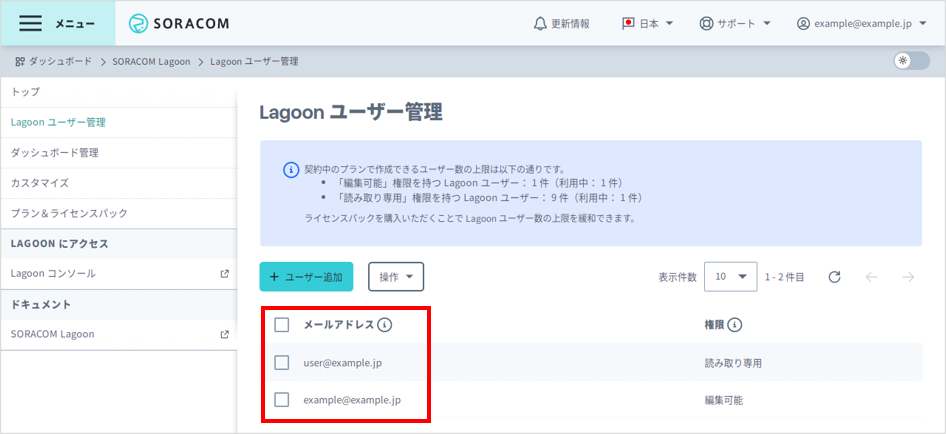This screenshot has width=946, height=434.
Task: Check the user@example.jp row checkbox
Action: [x=282, y=363]
